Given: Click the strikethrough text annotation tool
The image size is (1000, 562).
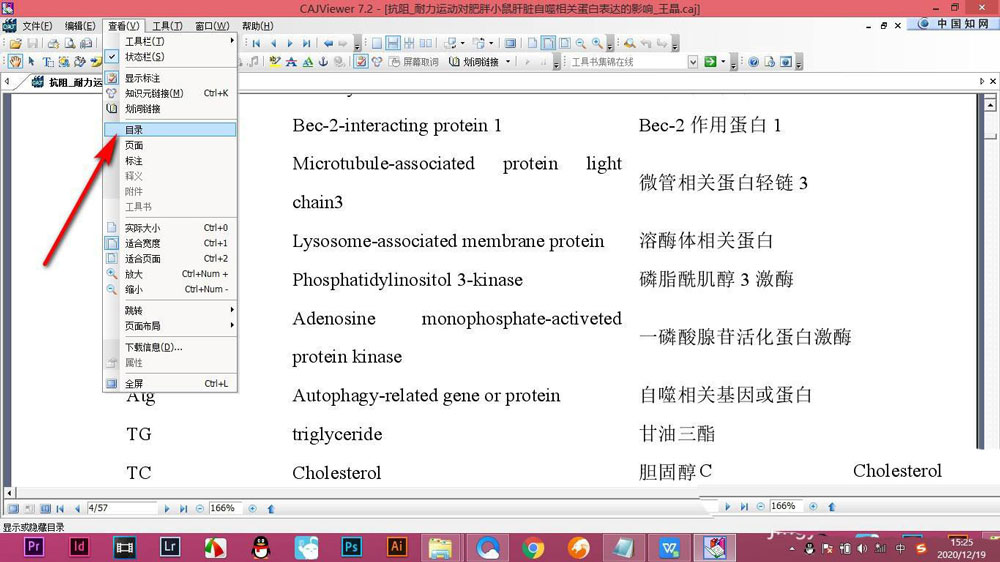Looking at the screenshot, I should 291,62.
